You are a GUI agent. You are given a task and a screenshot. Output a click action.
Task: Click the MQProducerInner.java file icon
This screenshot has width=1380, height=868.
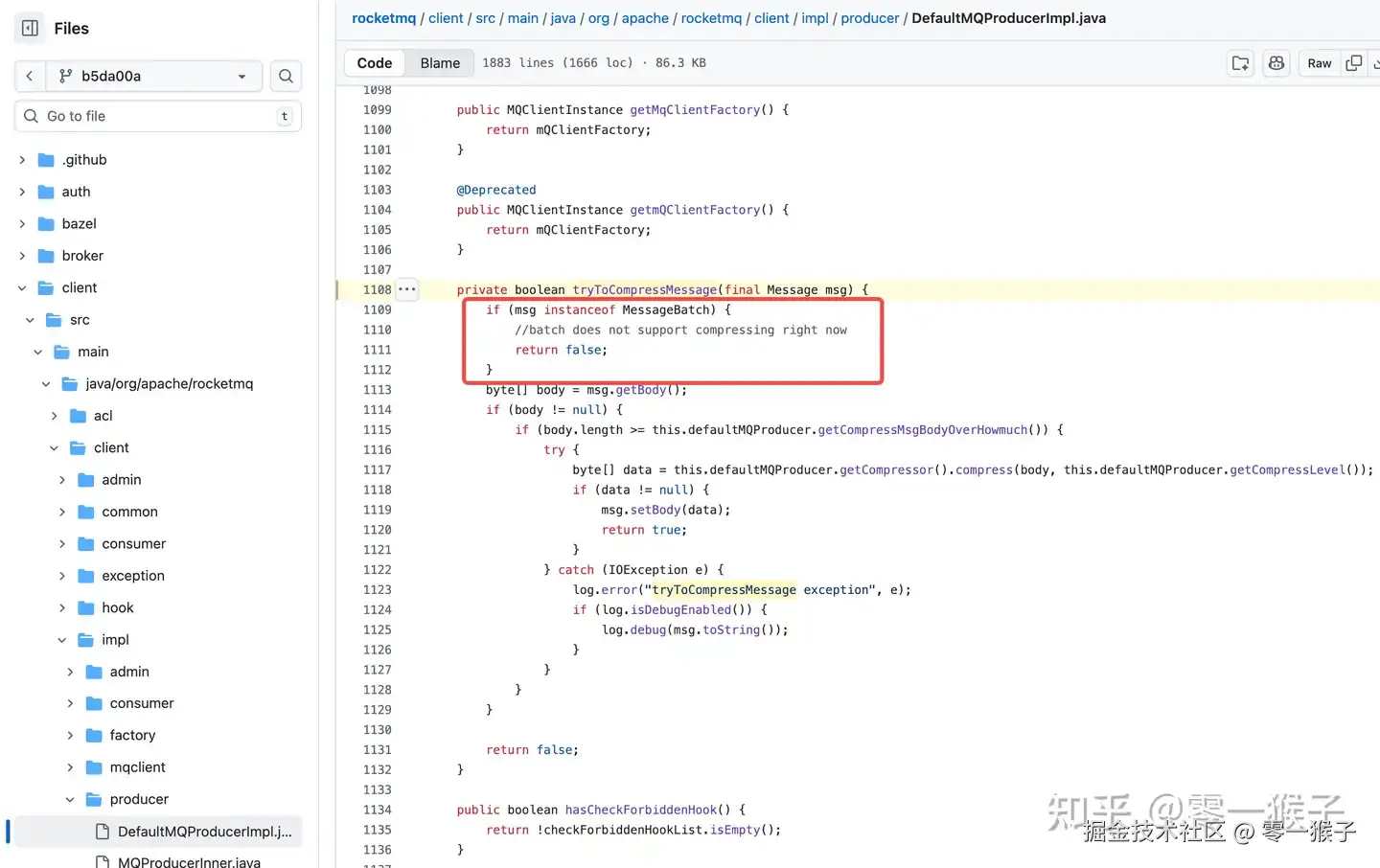(x=103, y=861)
